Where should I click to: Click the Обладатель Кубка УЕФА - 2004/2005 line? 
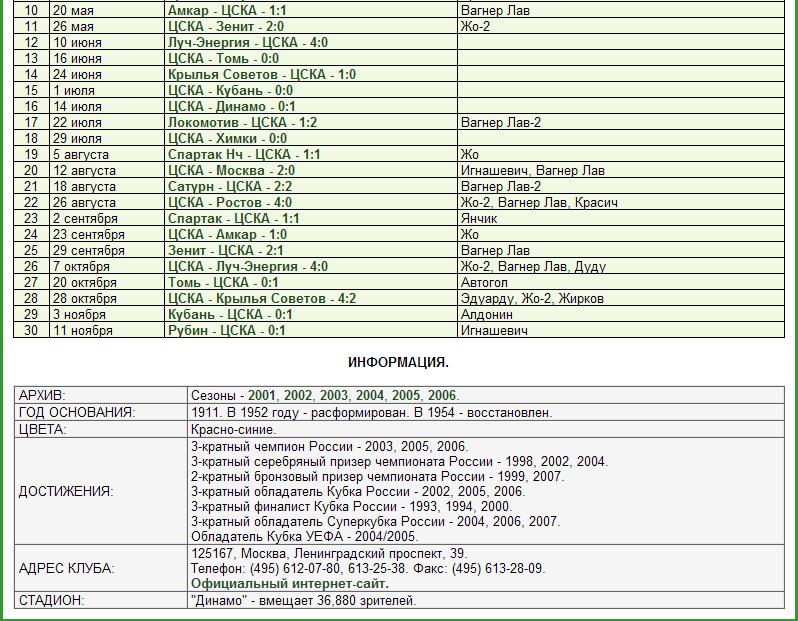(304, 537)
